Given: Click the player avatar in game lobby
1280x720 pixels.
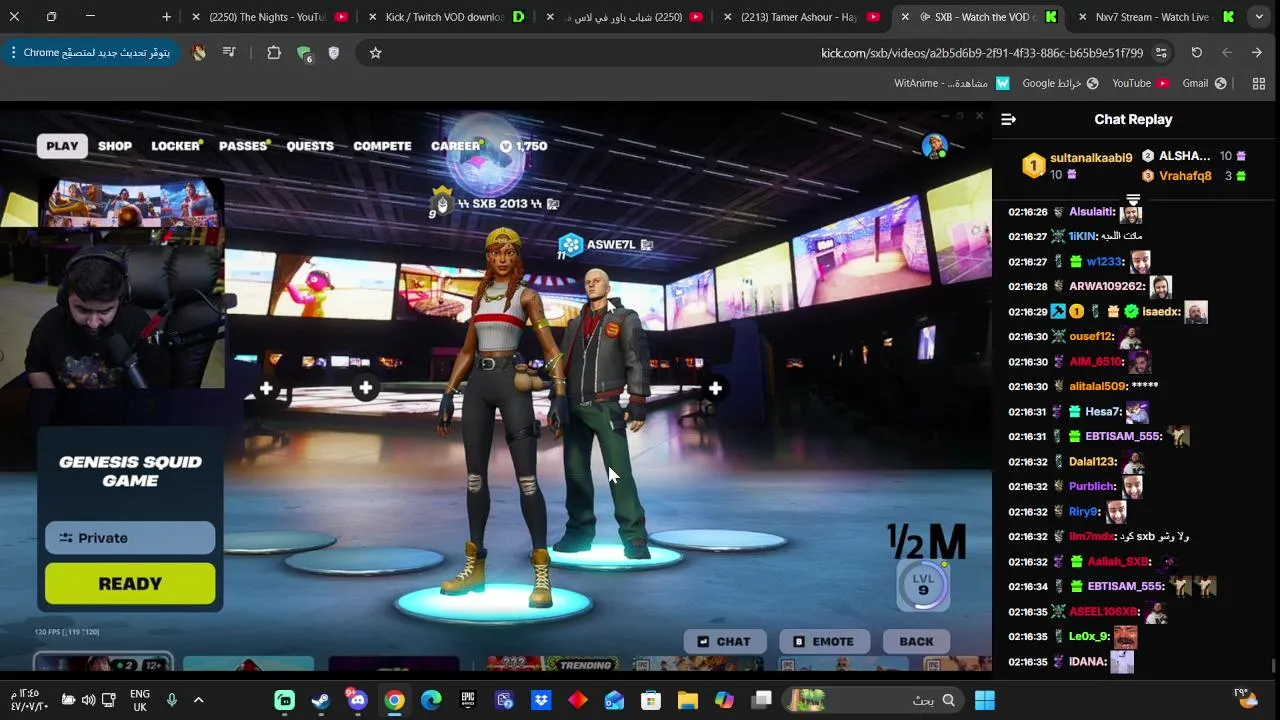Looking at the screenshot, I should pyautogui.click(x=935, y=147).
